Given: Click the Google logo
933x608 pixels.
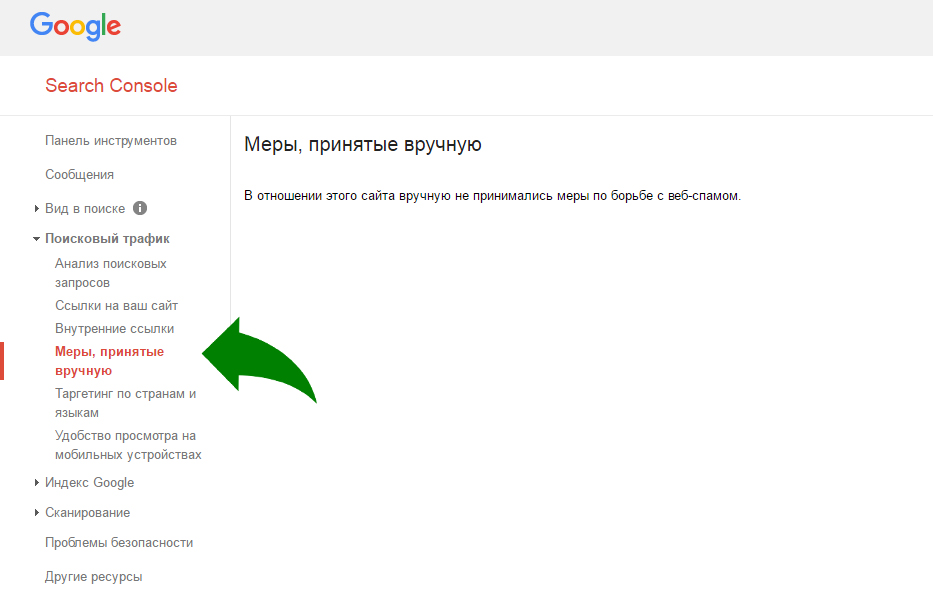Looking at the screenshot, I should 75,27.
